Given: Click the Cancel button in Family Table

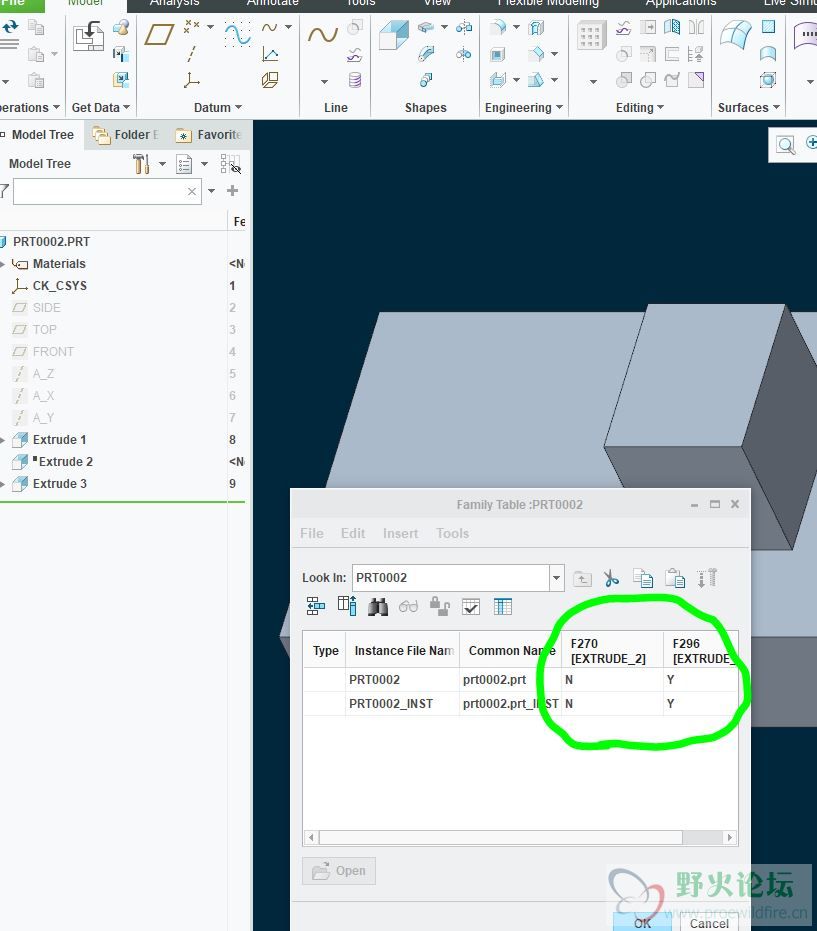Looking at the screenshot, I should coord(709,923).
